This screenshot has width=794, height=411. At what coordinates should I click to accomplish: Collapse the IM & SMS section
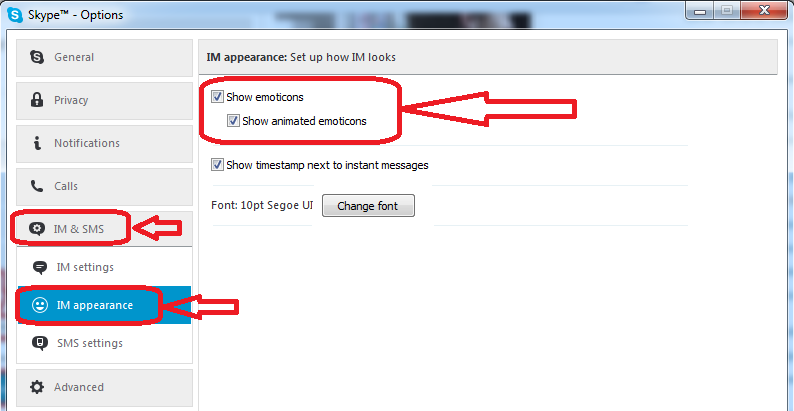(x=104, y=229)
